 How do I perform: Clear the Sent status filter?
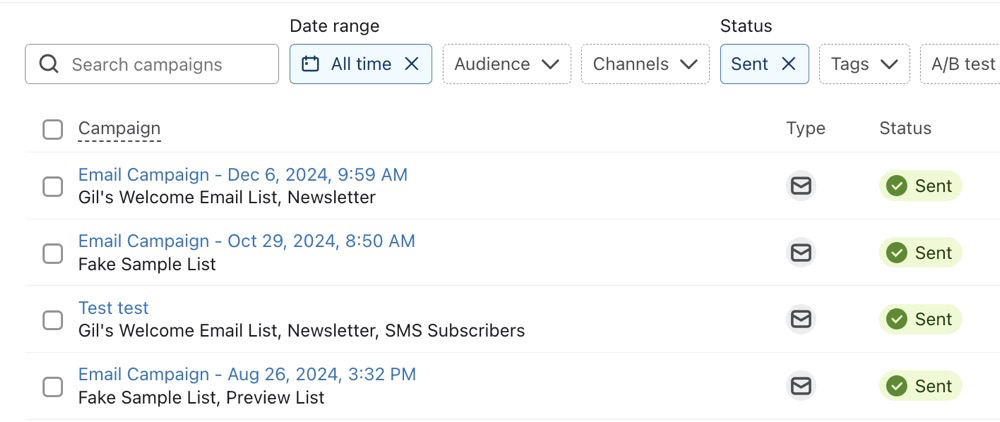pos(789,64)
